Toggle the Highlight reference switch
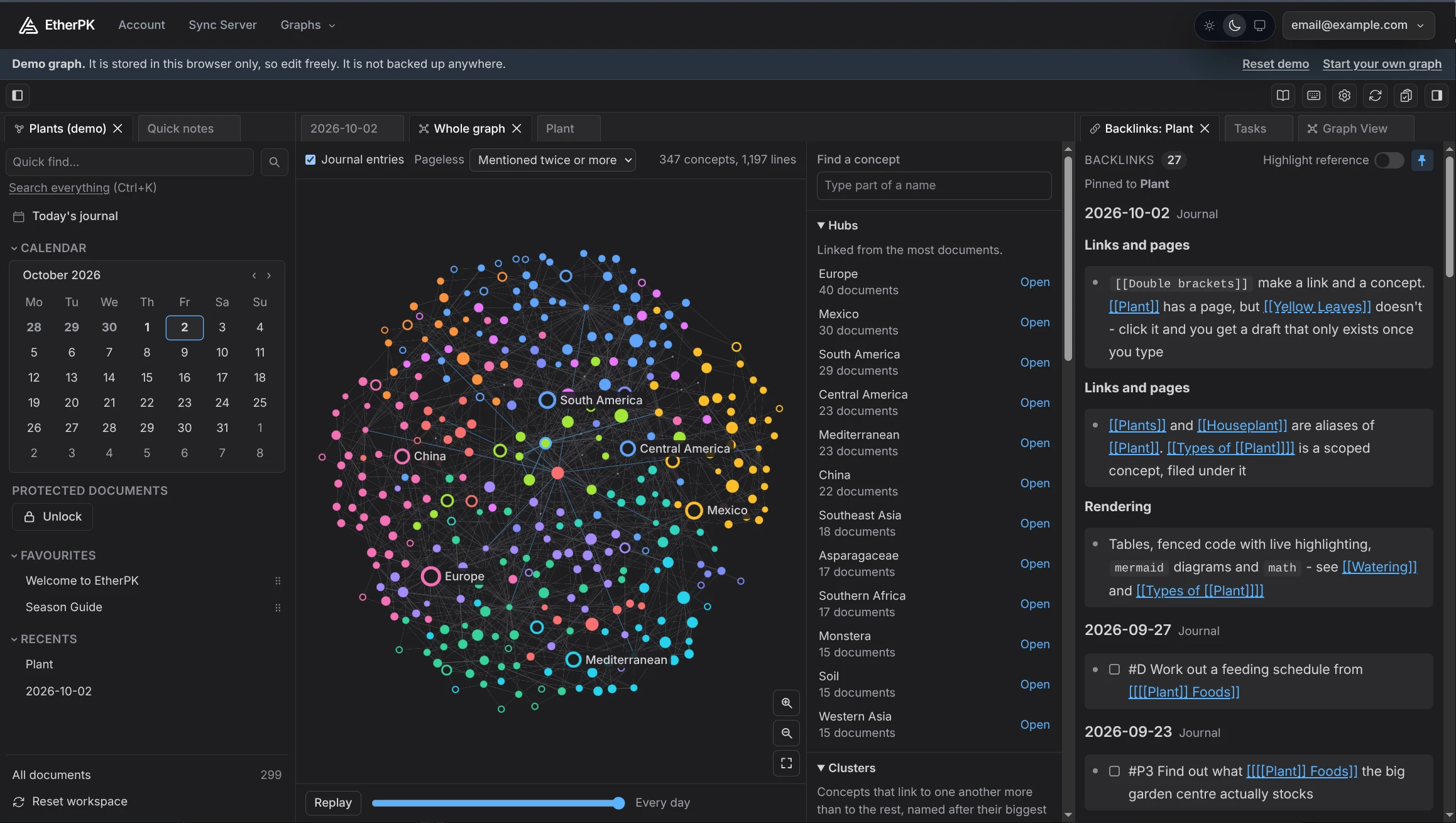Image resolution: width=1456 pixels, height=823 pixels. pos(1389,160)
